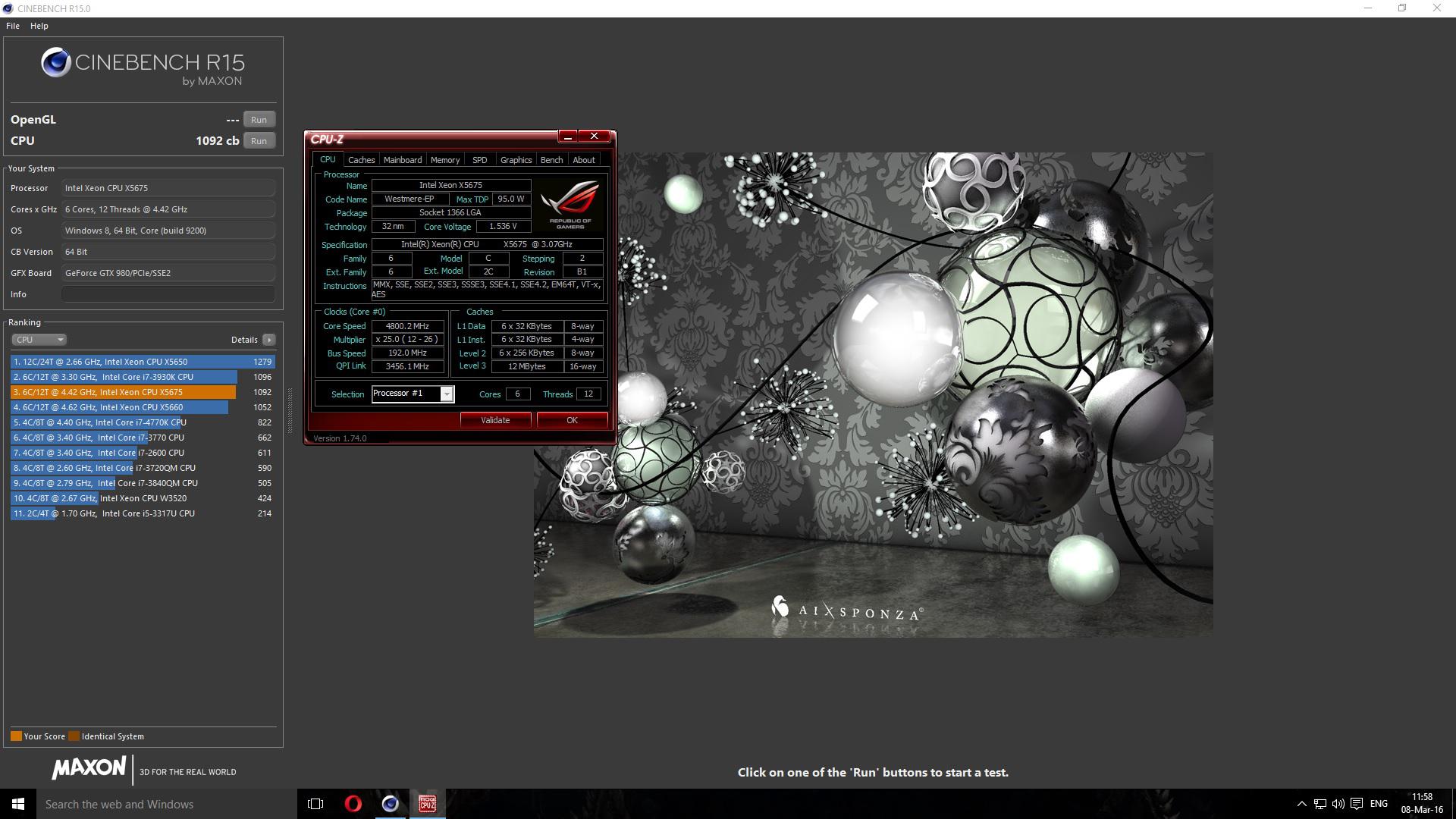Open the Ranking CPU dropdown
The height and width of the screenshot is (819, 1456).
[x=39, y=340]
